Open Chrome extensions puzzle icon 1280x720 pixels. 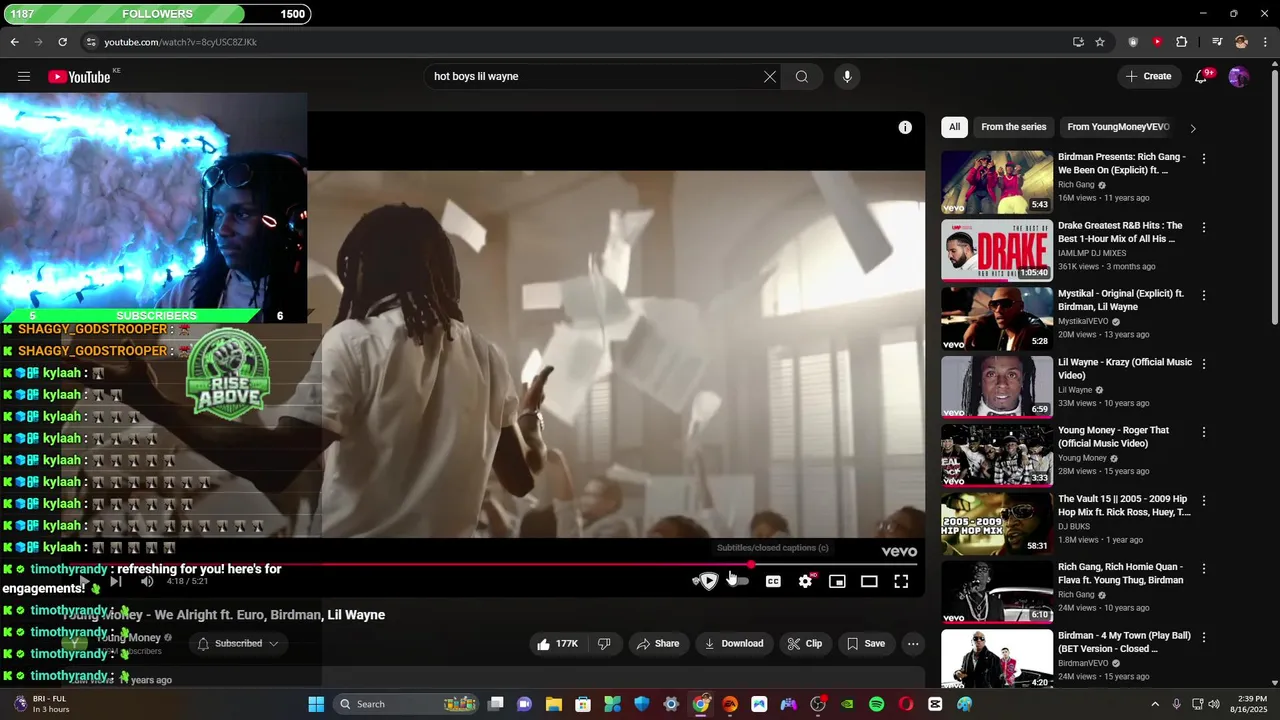click(1181, 42)
